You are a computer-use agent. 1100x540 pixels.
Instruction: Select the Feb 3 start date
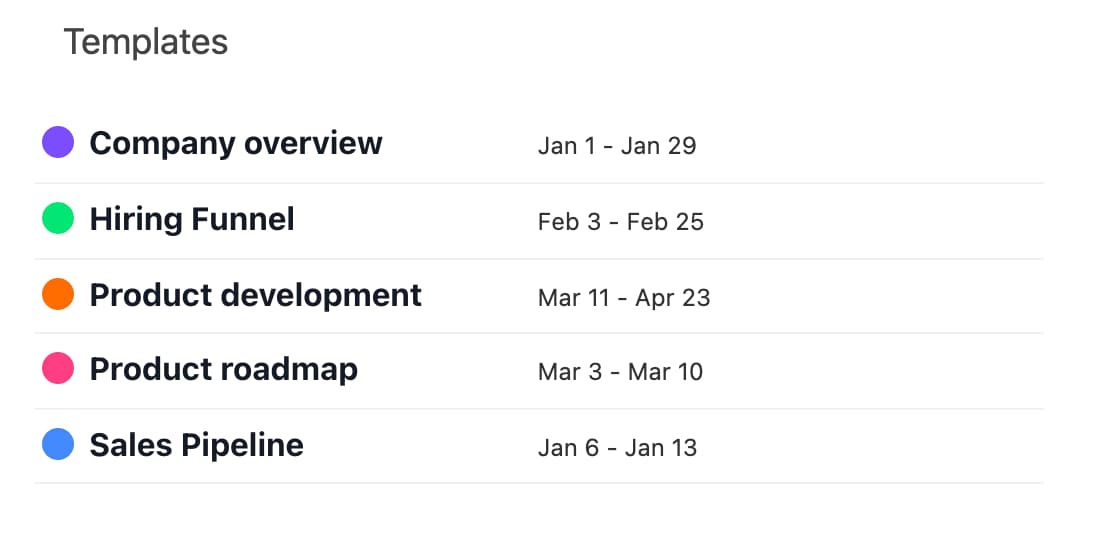569,222
